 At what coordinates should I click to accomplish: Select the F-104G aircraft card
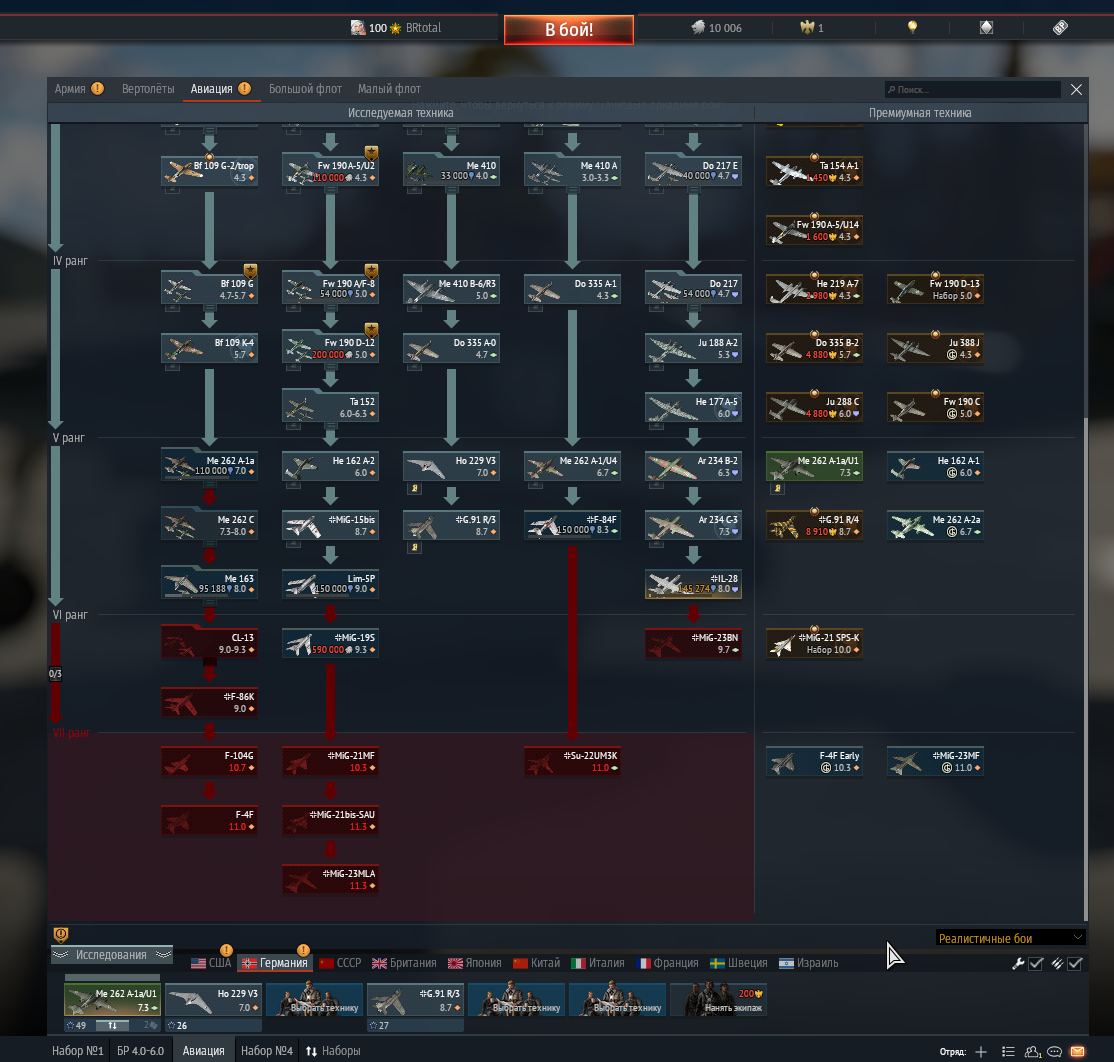pyautogui.click(x=210, y=761)
